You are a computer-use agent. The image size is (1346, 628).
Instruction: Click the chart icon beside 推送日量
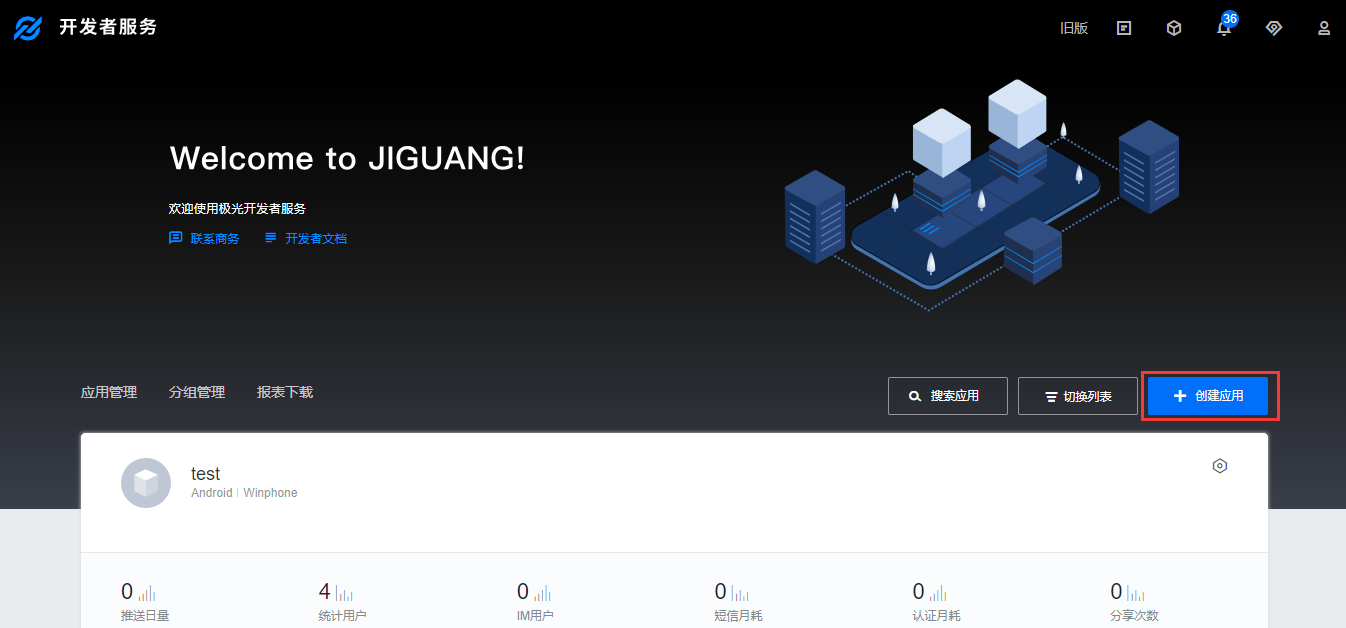pyautogui.click(x=147, y=593)
